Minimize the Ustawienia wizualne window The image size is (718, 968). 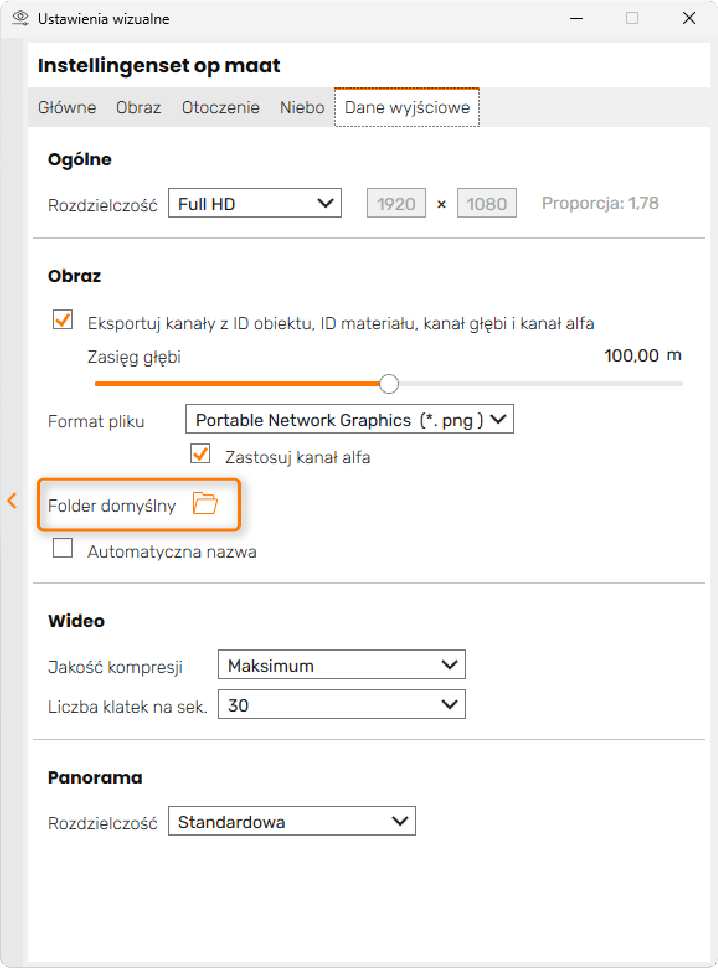pos(577,19)
